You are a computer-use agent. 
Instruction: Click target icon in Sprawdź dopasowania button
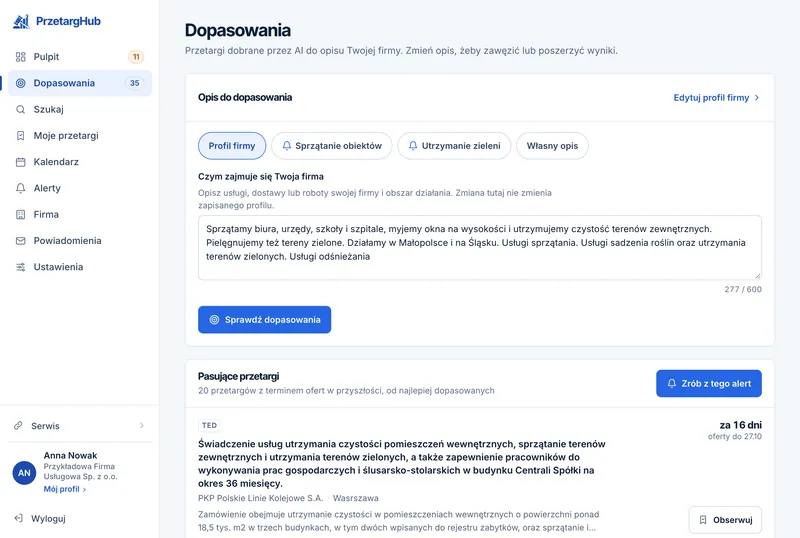(x=214, y=320)
